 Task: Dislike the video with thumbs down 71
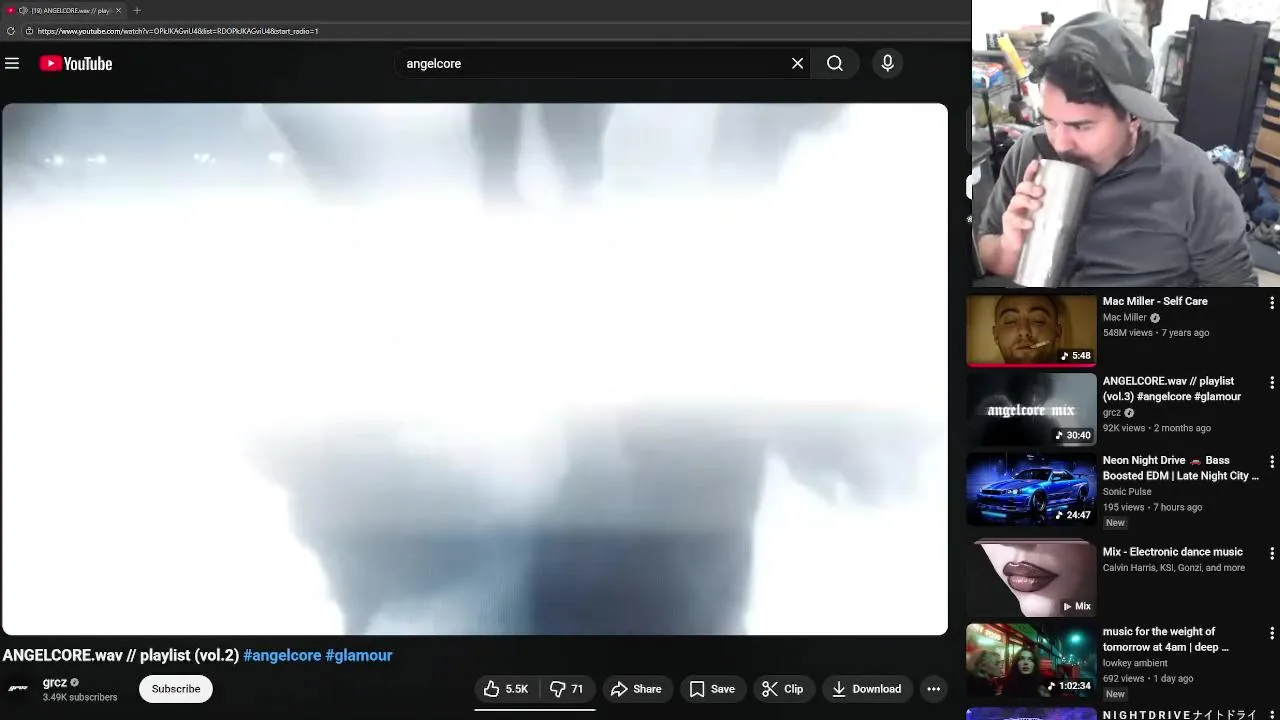point(567,689)
